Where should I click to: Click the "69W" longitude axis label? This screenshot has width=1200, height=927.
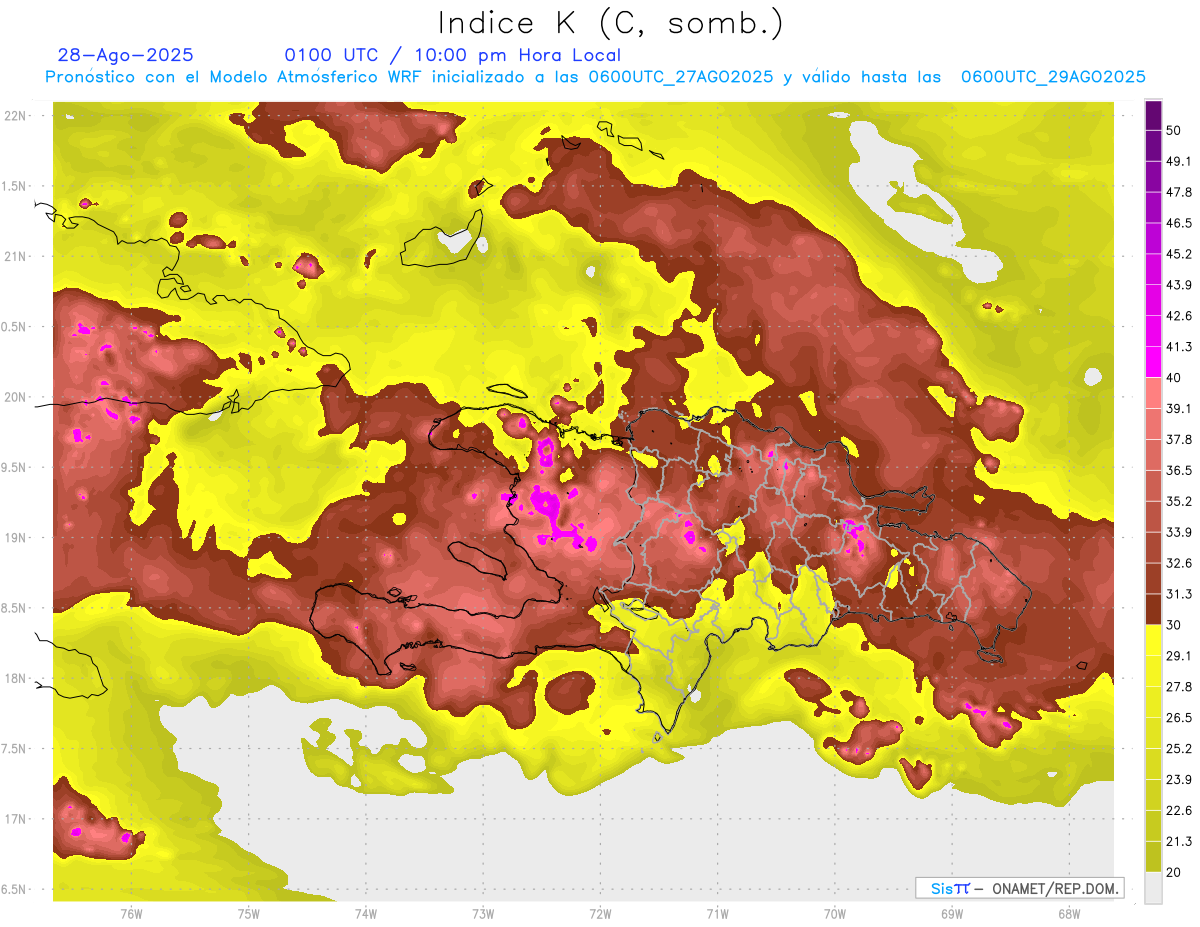coord(952,913)
